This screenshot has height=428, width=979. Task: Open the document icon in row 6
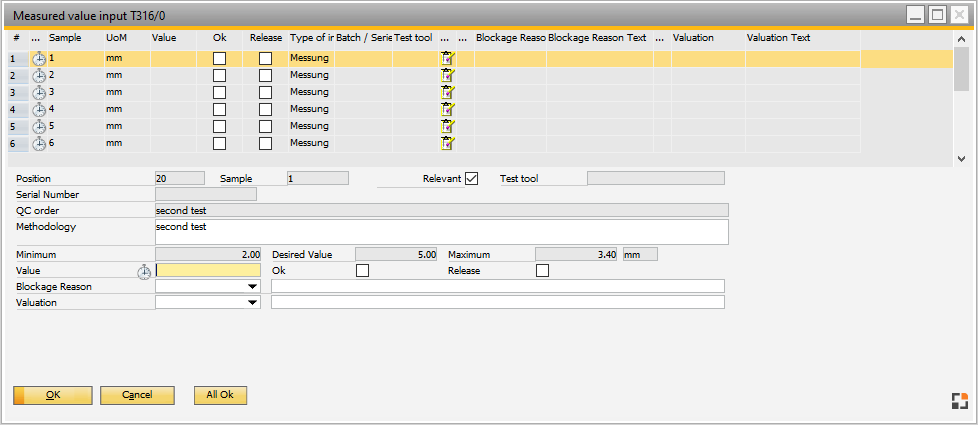coord(448,144)
